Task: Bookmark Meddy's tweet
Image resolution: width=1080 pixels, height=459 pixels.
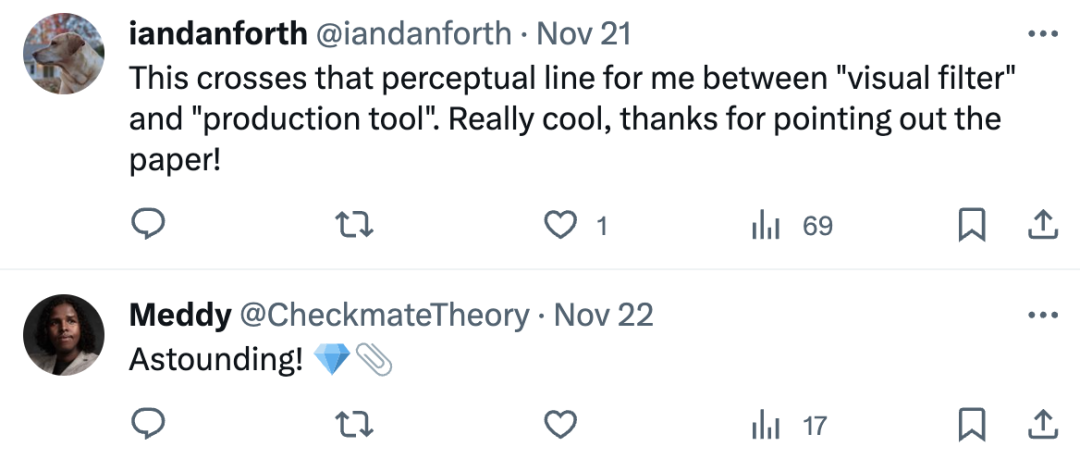Action: pyautogui.click(x=970, y=424)
